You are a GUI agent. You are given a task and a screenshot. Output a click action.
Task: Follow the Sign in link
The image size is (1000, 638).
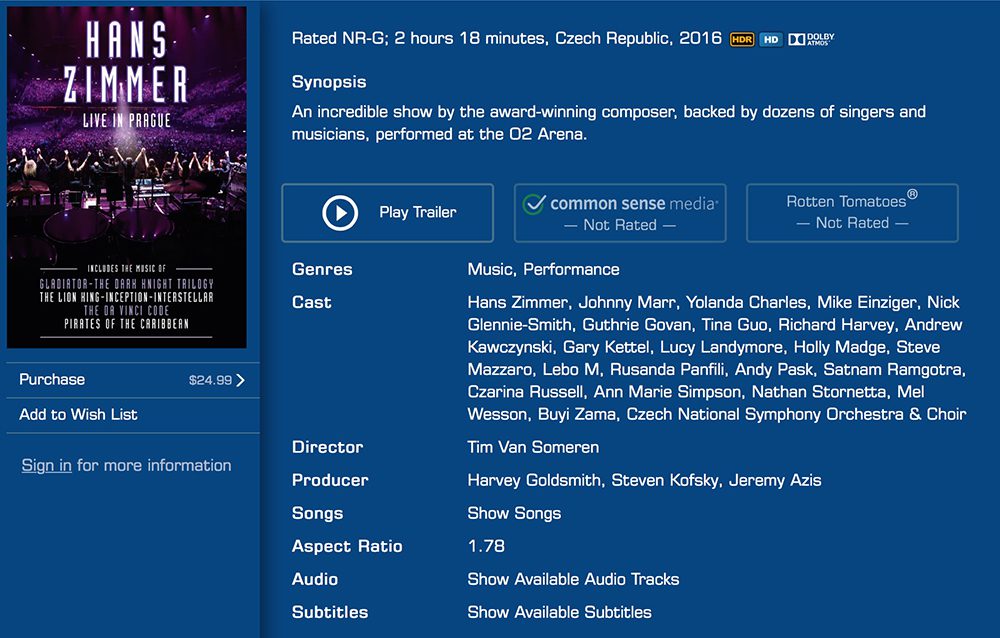47,465
